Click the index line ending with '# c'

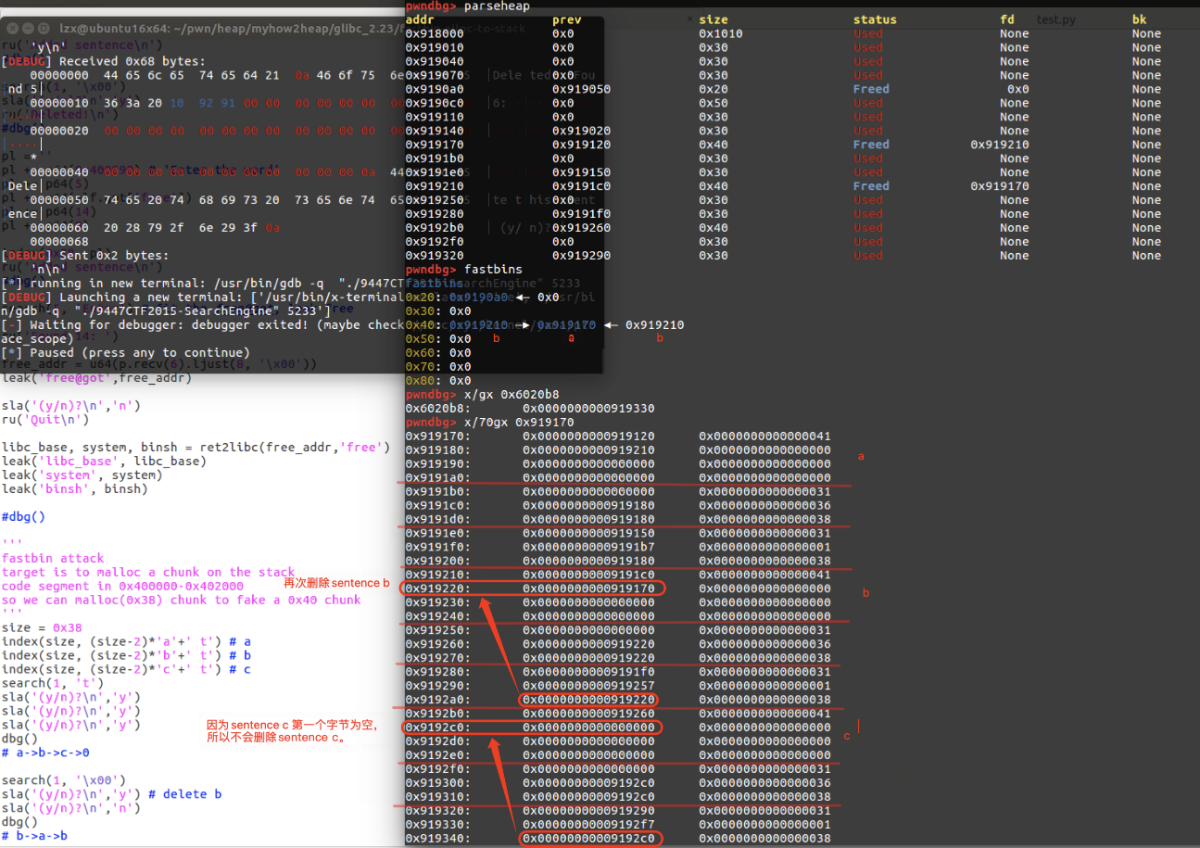126,669
